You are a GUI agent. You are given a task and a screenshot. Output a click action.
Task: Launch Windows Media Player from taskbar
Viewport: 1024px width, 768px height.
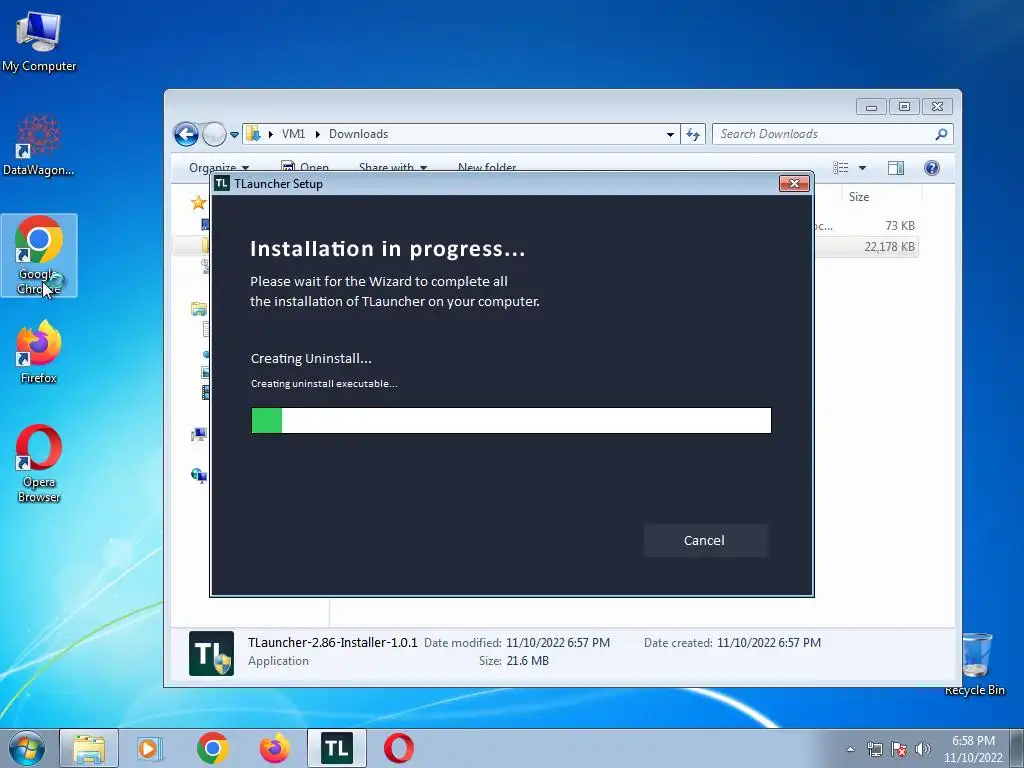click(x=150, y=748)
